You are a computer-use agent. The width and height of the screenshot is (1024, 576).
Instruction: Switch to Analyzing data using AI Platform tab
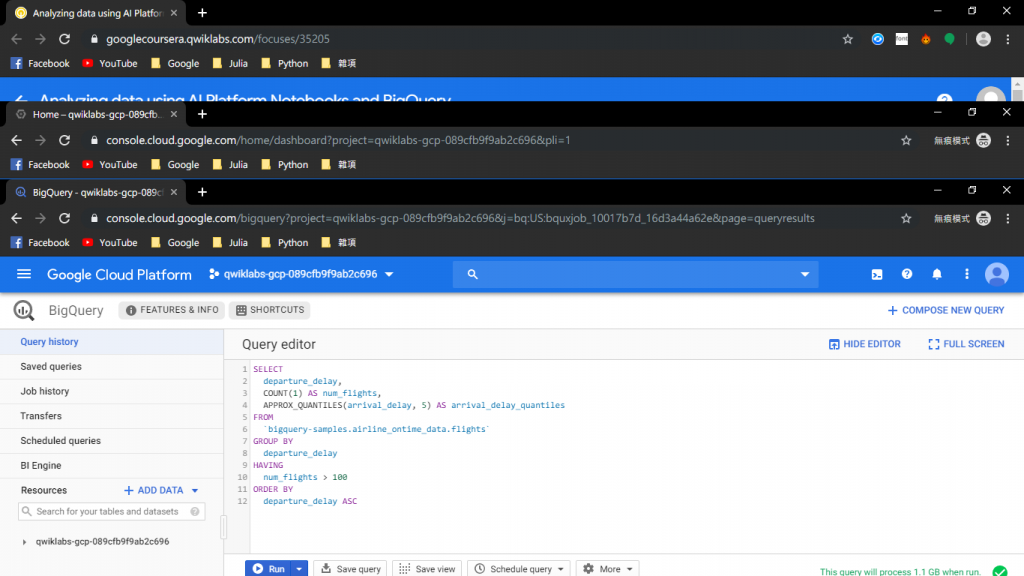pos(97,13)
